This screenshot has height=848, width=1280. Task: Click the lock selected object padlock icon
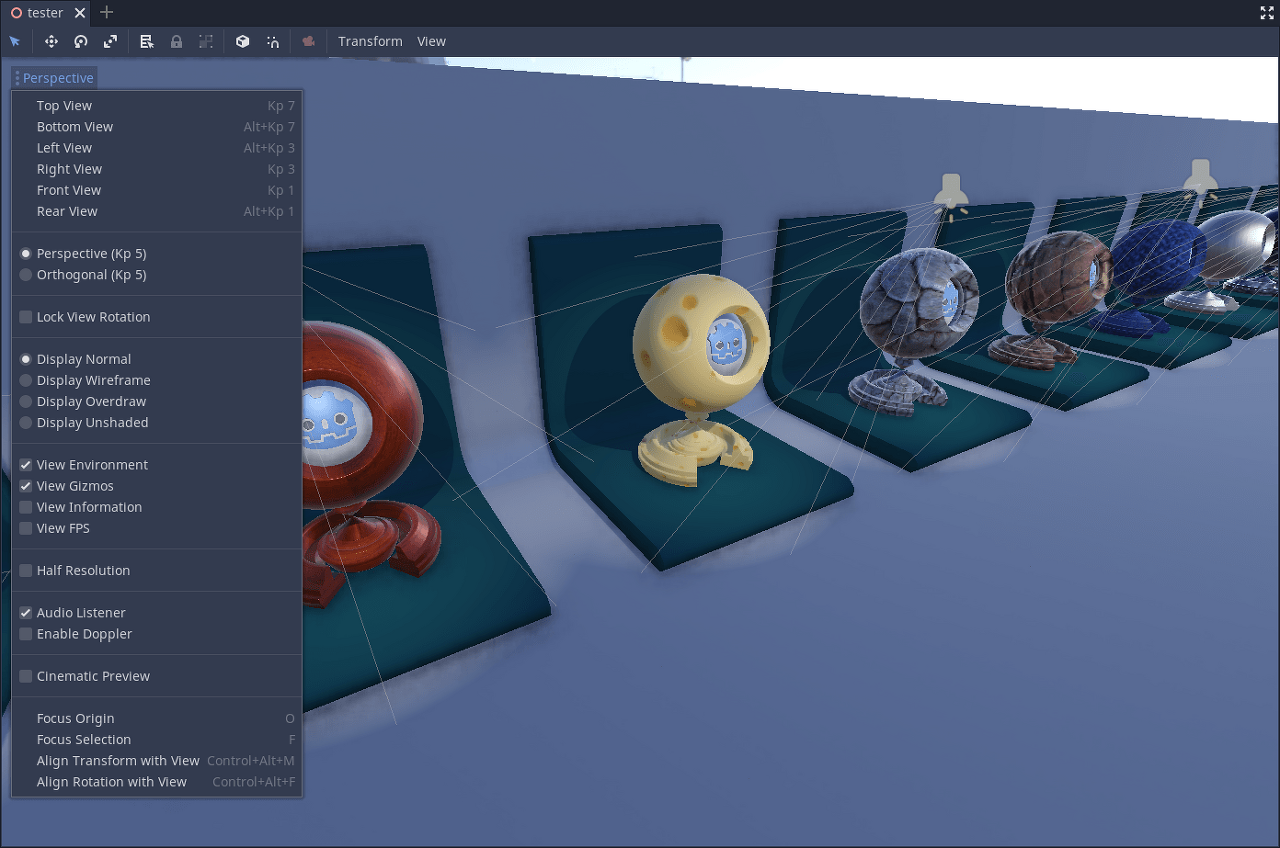tap(176, 41)
